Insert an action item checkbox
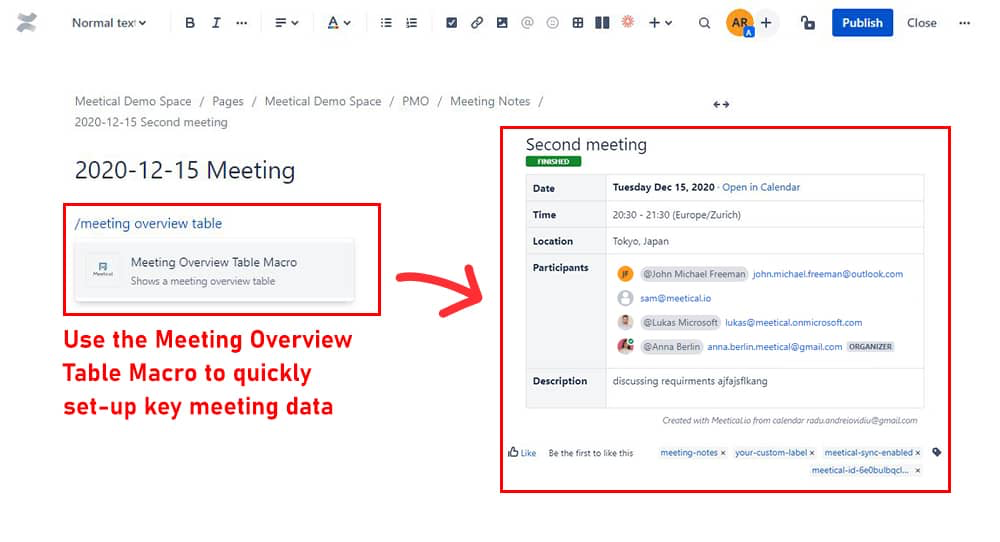1000x542 pixels. (x=452, y=23)
